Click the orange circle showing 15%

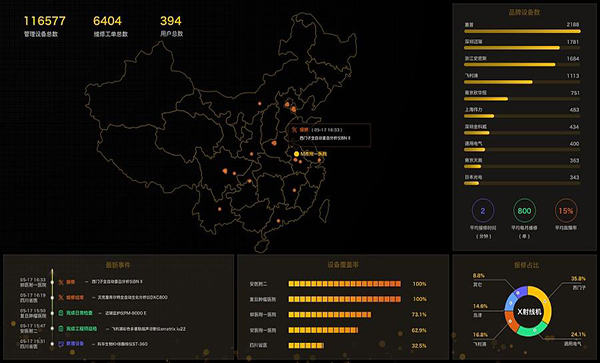(x=566, y=211)
